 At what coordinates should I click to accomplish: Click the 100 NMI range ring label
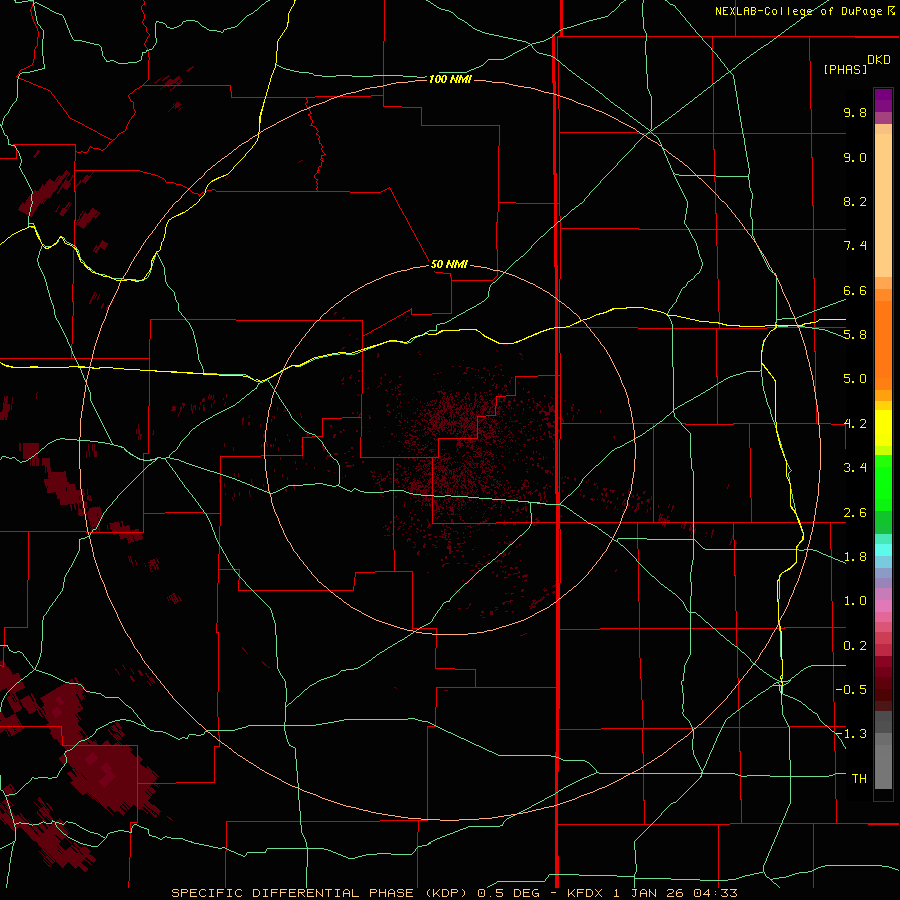[x=450, y=79]
